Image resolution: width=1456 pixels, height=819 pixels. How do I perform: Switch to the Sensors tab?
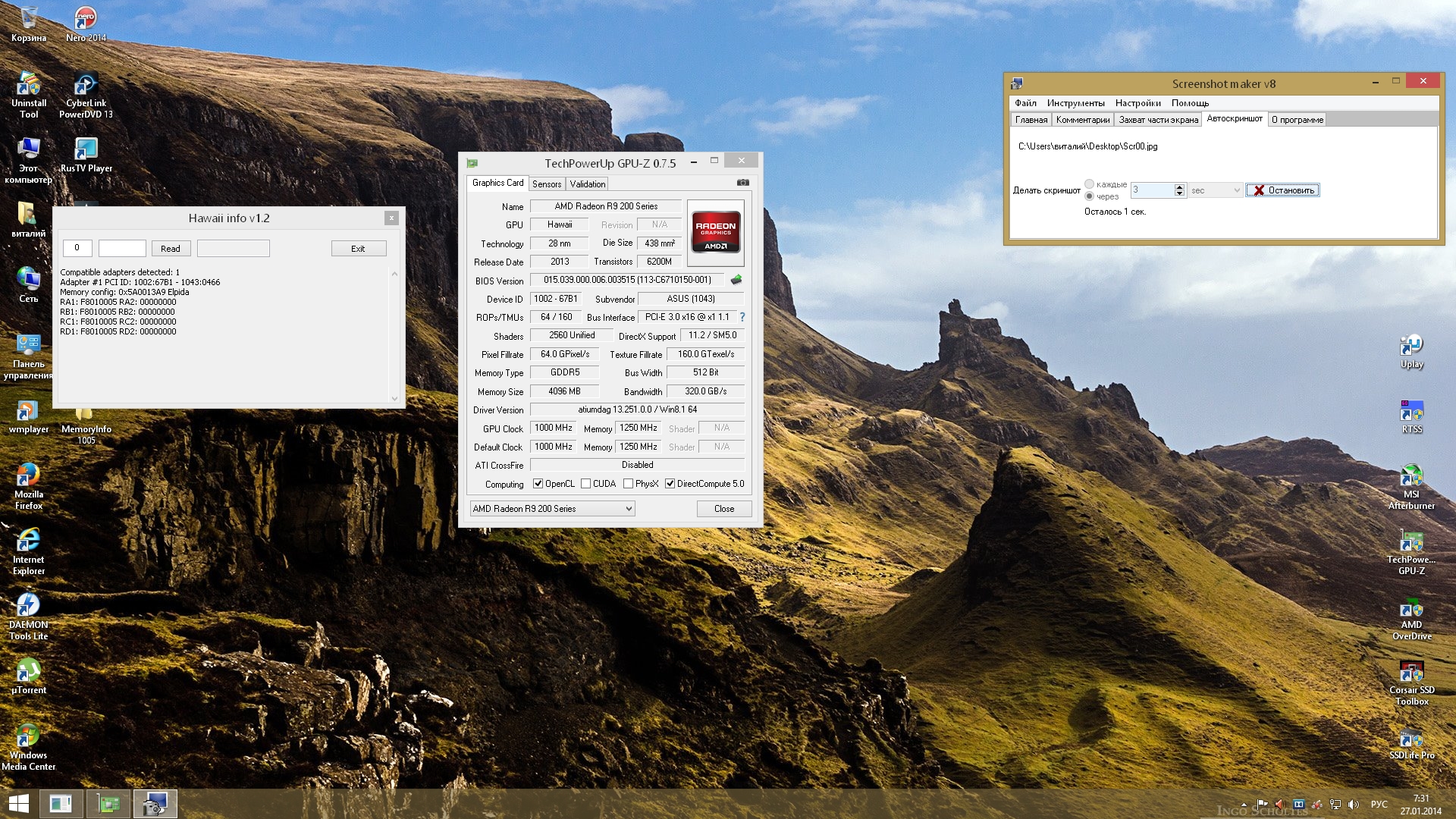coord(546,184)
